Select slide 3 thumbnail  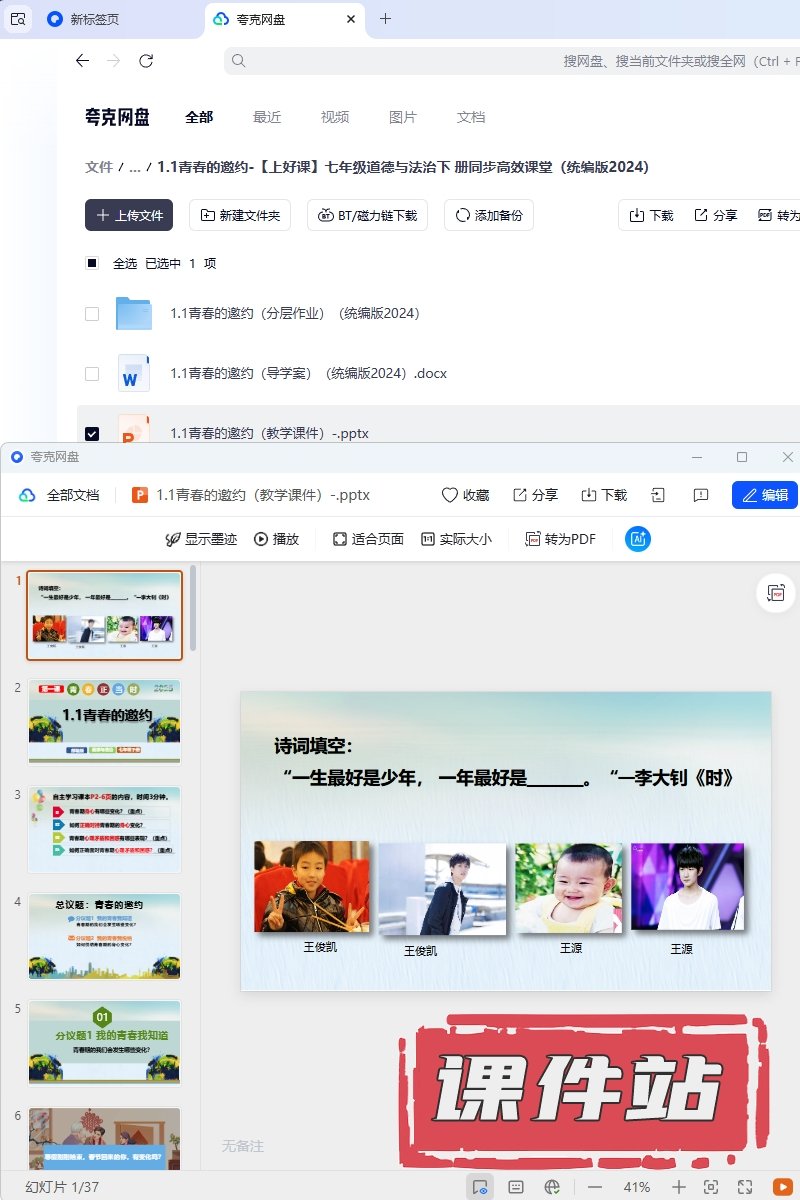coord(104,829)
